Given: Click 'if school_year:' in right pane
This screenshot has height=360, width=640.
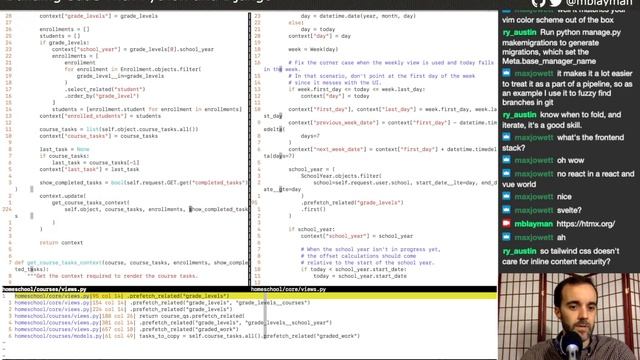Looking at the screenshot, I should (x=311, y=229).
